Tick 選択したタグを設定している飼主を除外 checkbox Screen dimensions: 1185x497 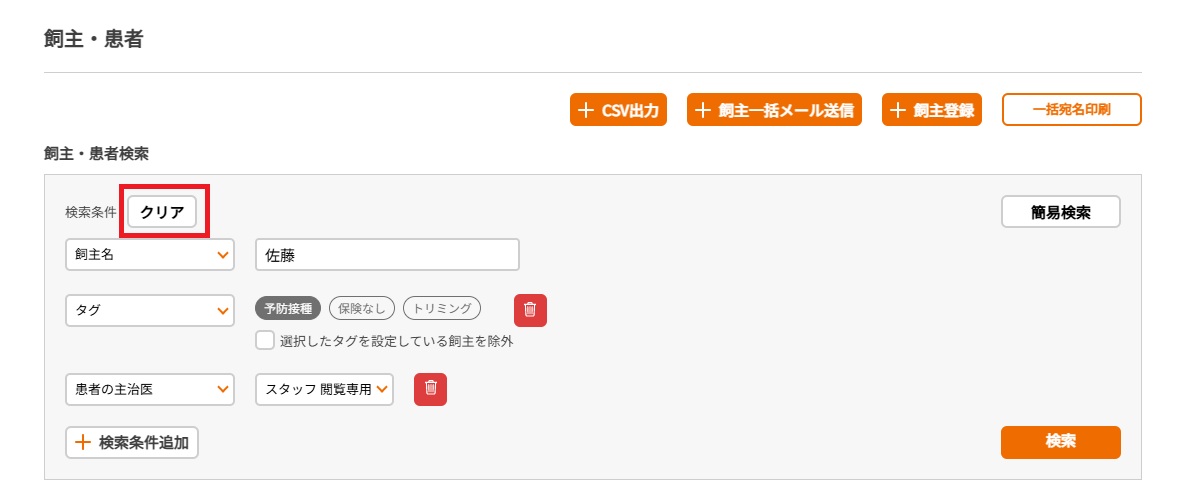pyautogui.click(x=265, y=341)
